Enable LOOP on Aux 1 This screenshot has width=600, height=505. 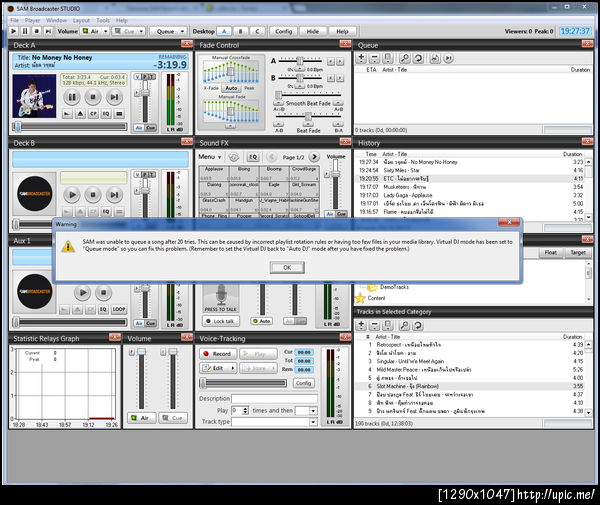(x=119, y=309)
